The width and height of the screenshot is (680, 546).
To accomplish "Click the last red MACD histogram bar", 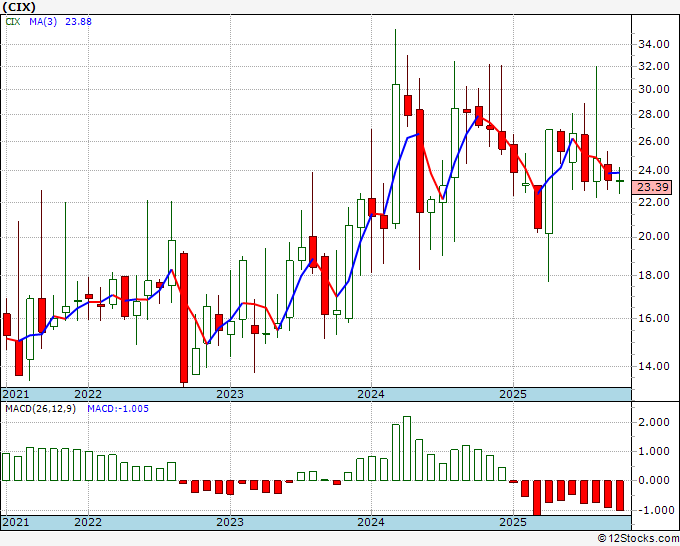I will point(620,495).
